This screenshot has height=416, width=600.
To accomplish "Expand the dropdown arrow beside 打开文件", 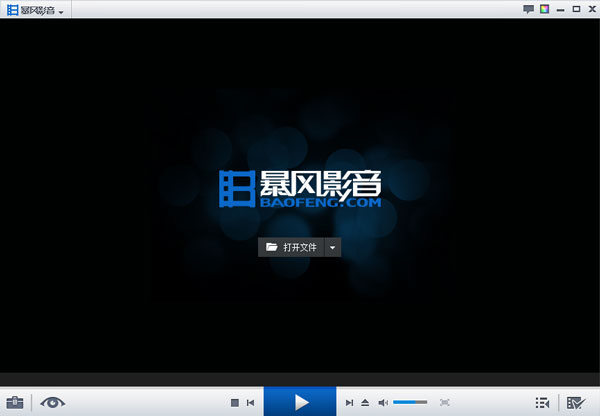I will 333,247.
